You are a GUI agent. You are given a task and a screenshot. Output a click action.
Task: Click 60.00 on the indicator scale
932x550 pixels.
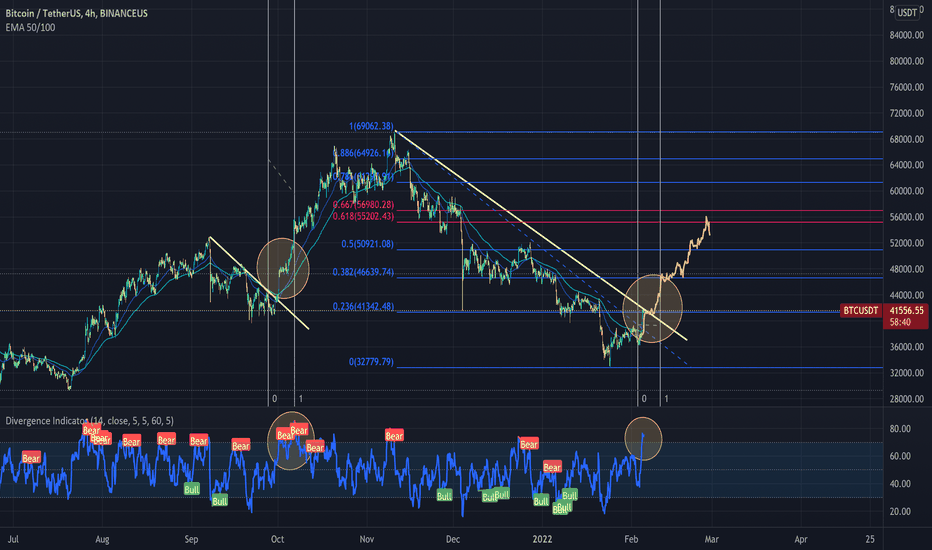pos(900,456)
